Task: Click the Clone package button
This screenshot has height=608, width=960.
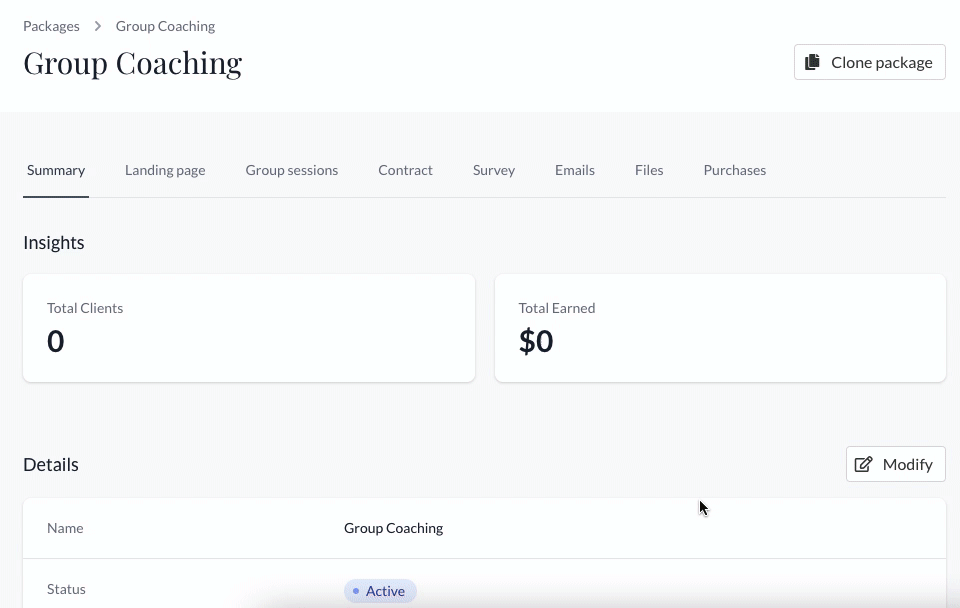Action: click(x=869, y=62)
